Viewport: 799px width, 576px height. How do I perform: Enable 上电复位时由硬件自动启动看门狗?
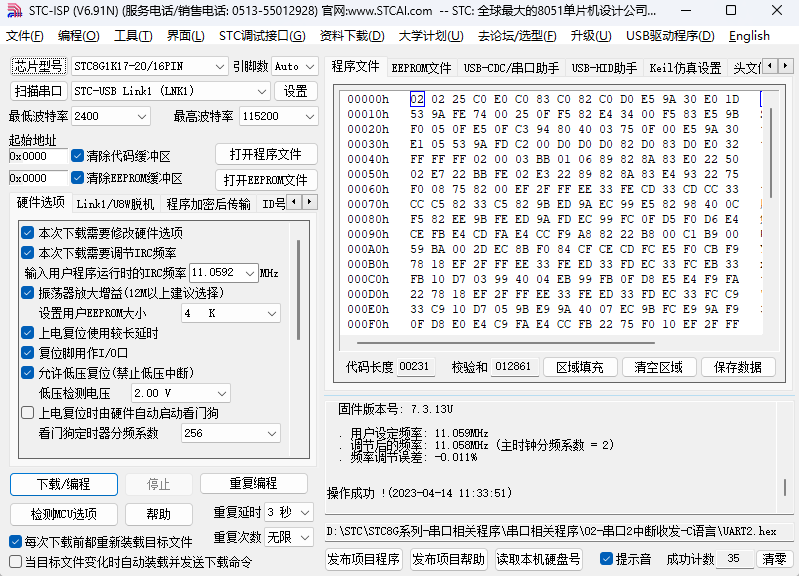coord(28,413)
